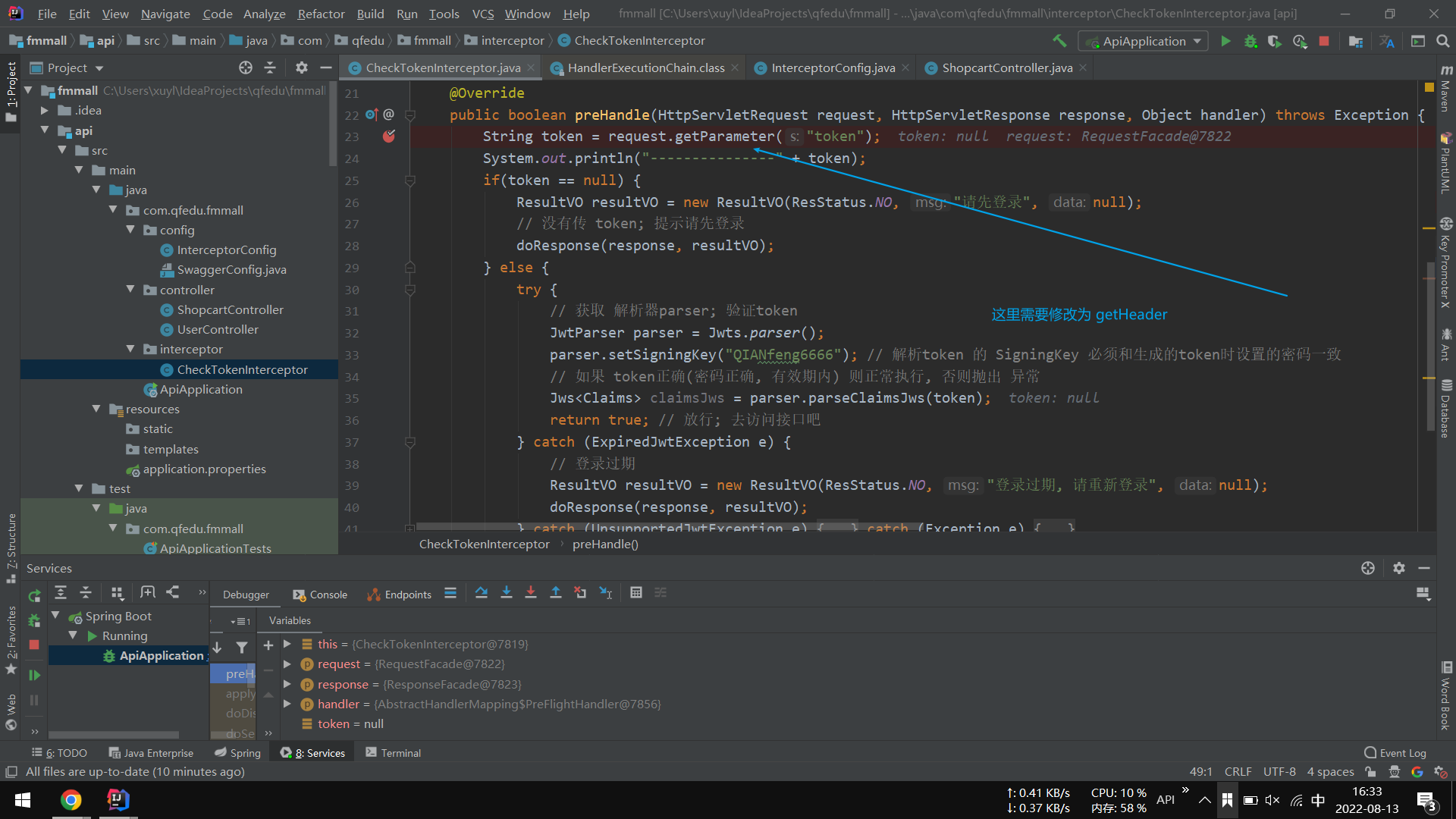Expand the request variable in debugger
Image resolution: width=1456 pixels, height=819 pixels.
tap(287, 664)
